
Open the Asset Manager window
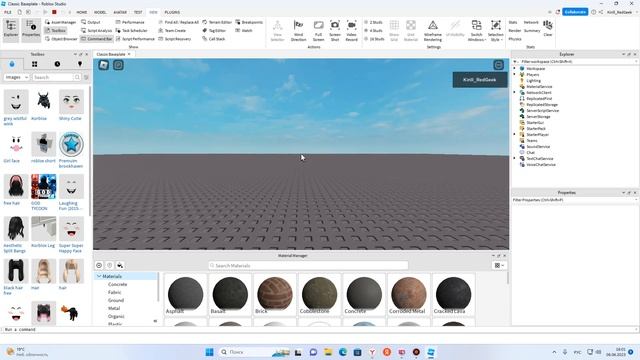click(x=60, y=22)
